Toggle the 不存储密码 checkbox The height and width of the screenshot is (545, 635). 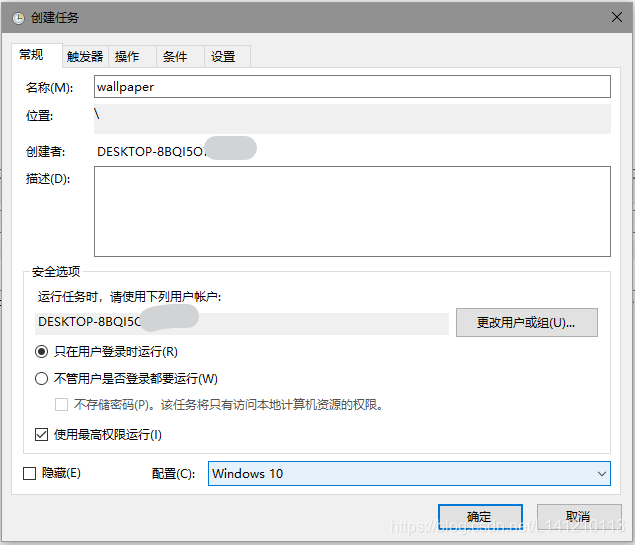pos(61,404)
